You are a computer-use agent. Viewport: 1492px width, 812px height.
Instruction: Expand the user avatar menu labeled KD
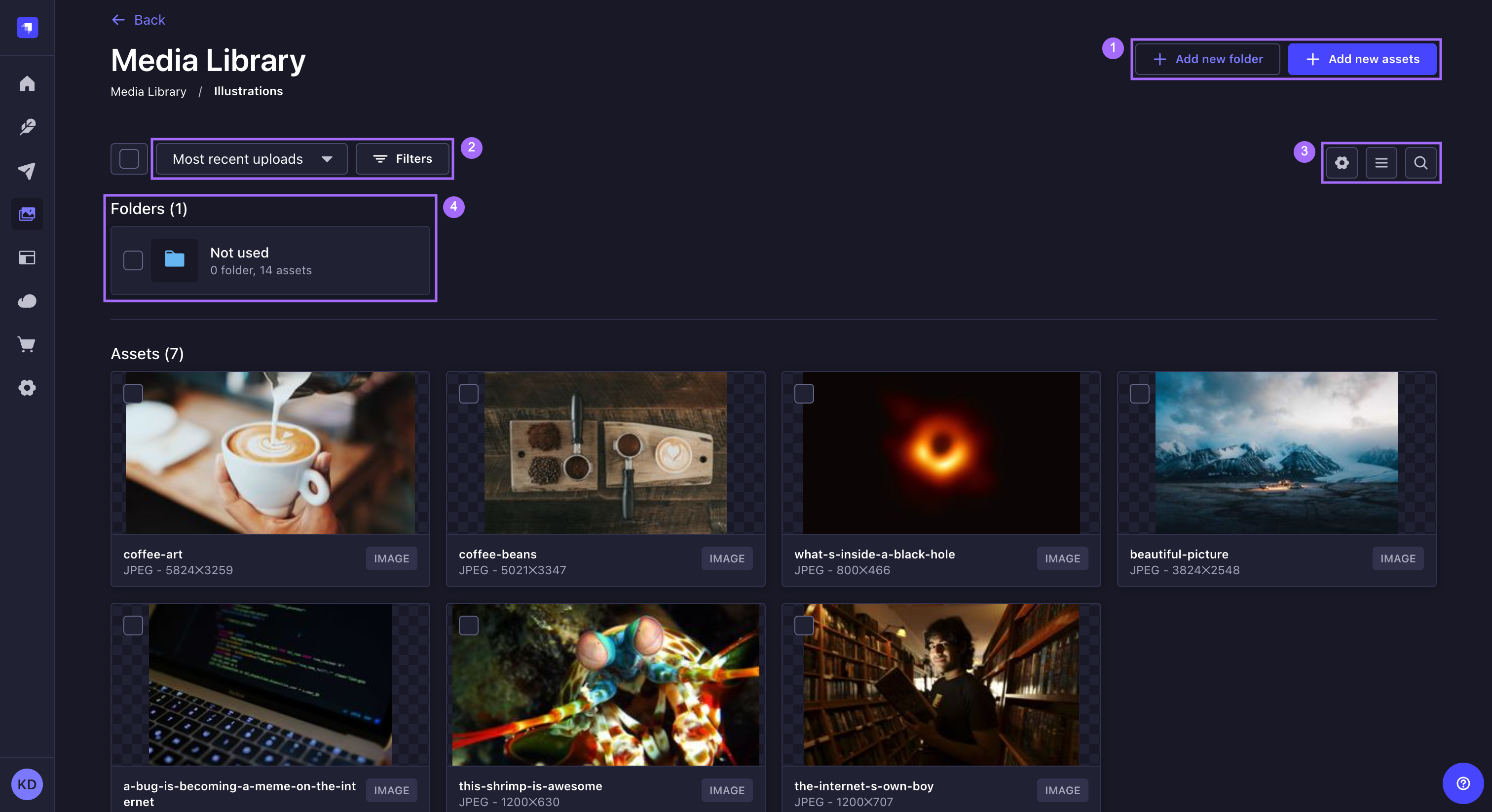(x=27, y=785)
